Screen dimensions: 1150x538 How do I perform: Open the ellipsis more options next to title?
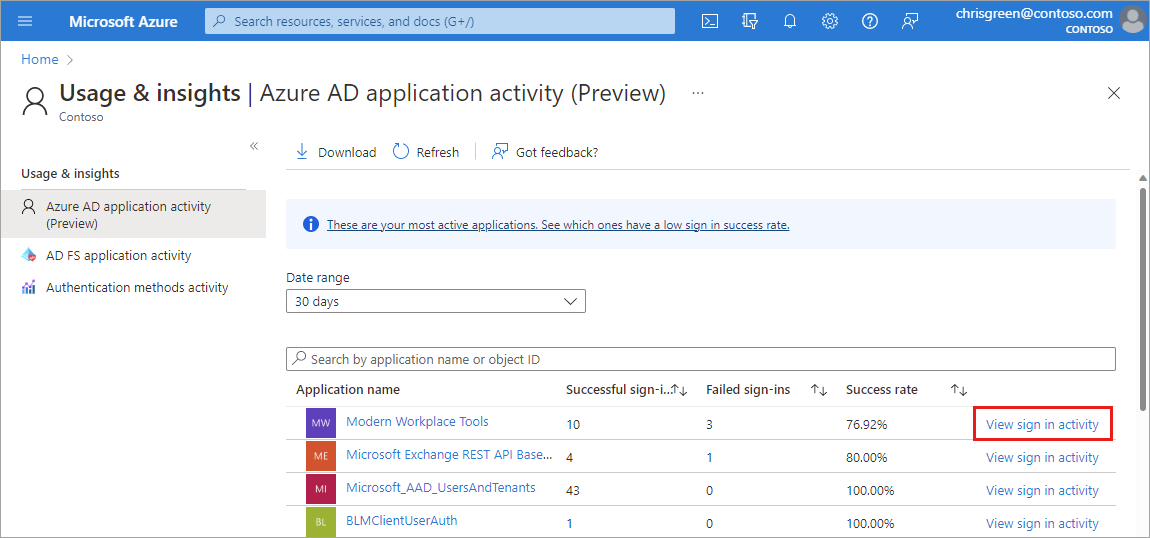[x=697, y=94]
